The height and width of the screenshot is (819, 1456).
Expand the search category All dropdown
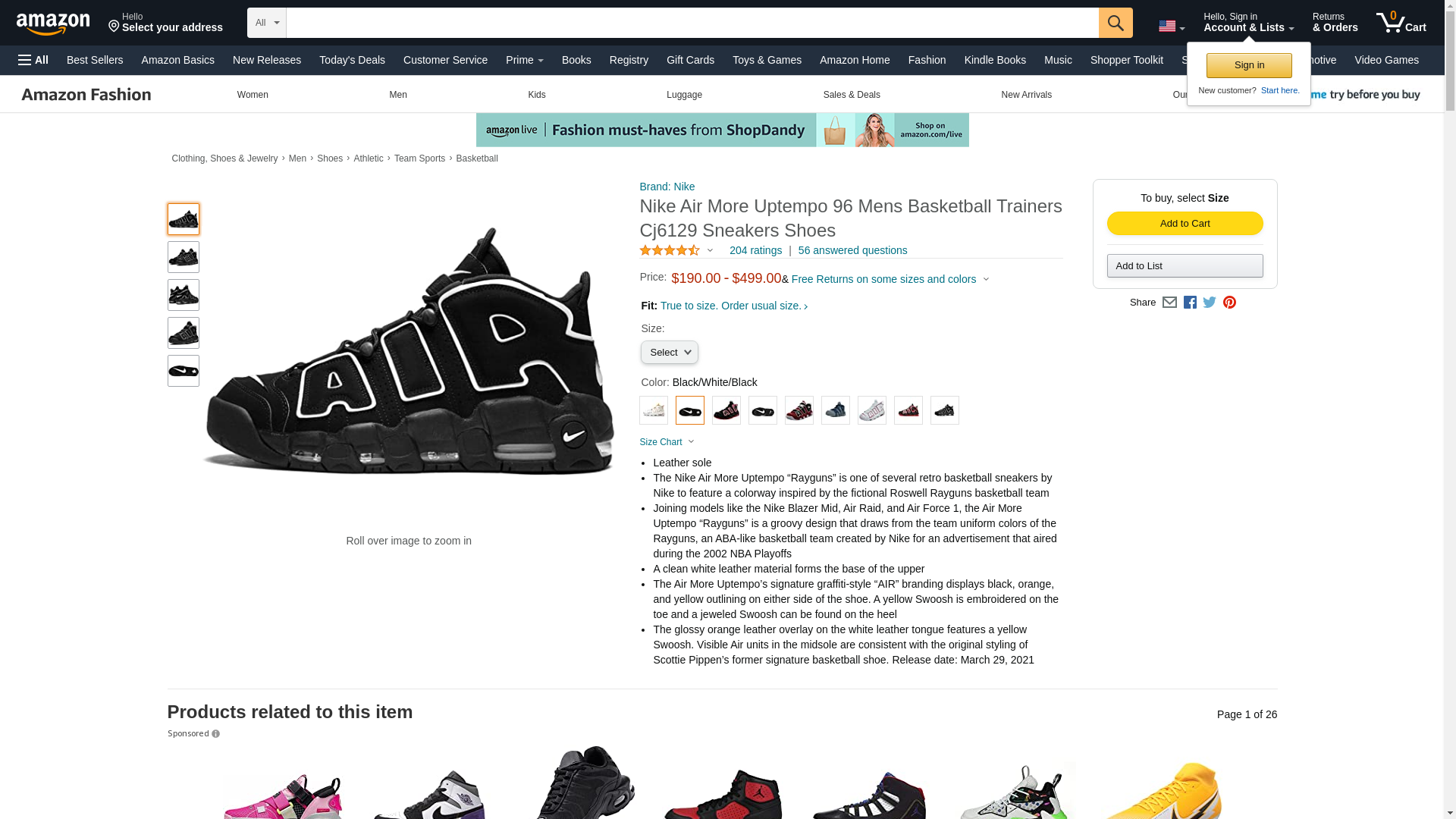coord(266,23)
